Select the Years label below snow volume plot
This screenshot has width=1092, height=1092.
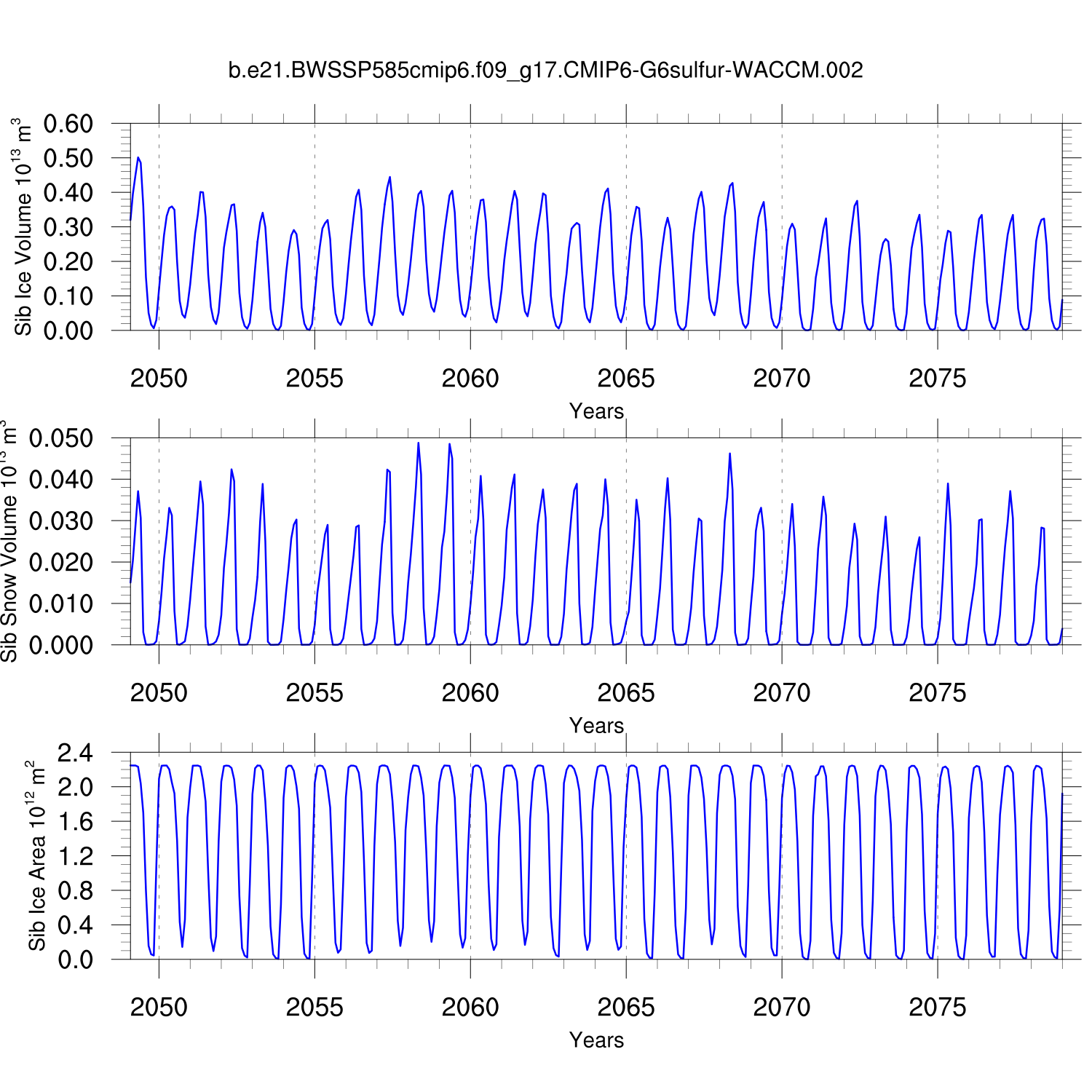click(x=596, y=726)
